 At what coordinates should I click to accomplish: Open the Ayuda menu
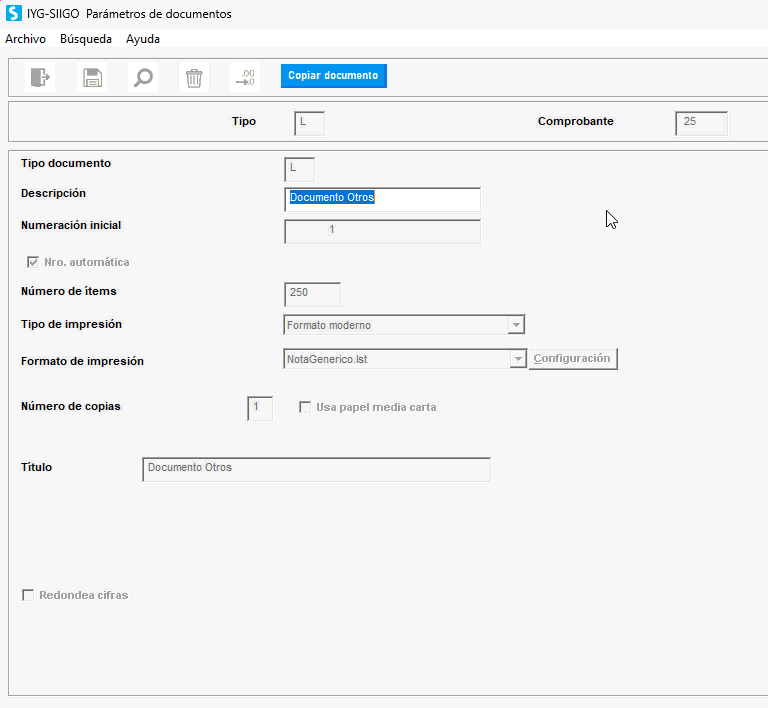(x=143, y=39)
